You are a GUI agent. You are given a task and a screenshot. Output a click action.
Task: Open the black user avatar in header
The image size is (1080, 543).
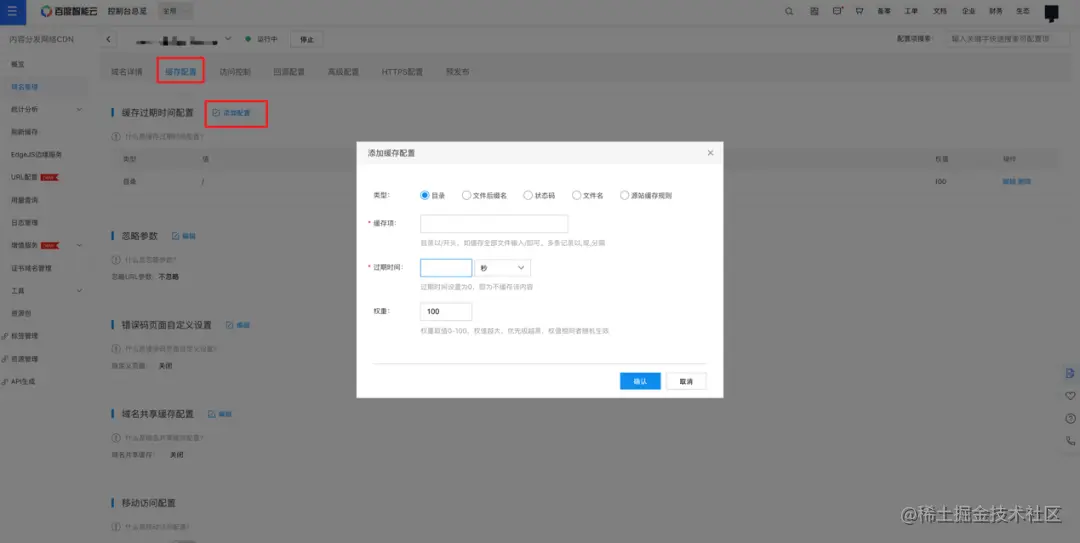point(1051,12)
